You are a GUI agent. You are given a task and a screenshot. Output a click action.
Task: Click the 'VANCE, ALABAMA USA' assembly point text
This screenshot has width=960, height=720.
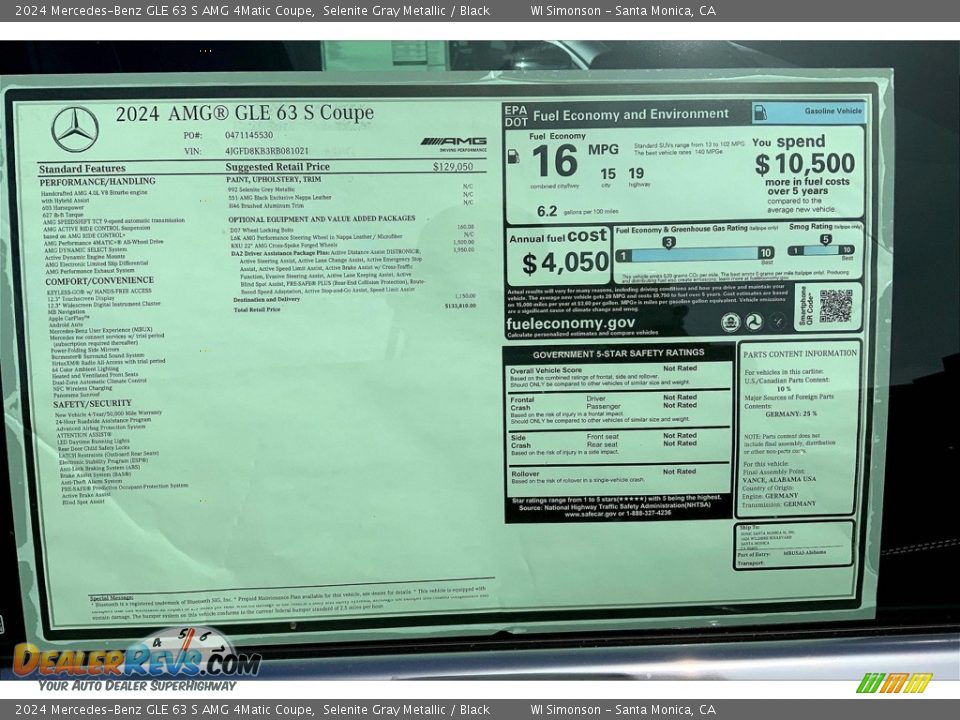[779, 479]
